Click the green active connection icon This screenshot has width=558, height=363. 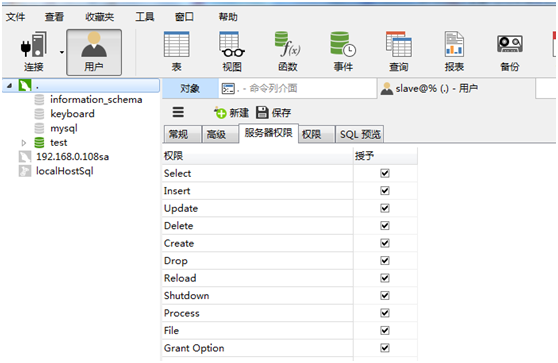click(25, 85)
